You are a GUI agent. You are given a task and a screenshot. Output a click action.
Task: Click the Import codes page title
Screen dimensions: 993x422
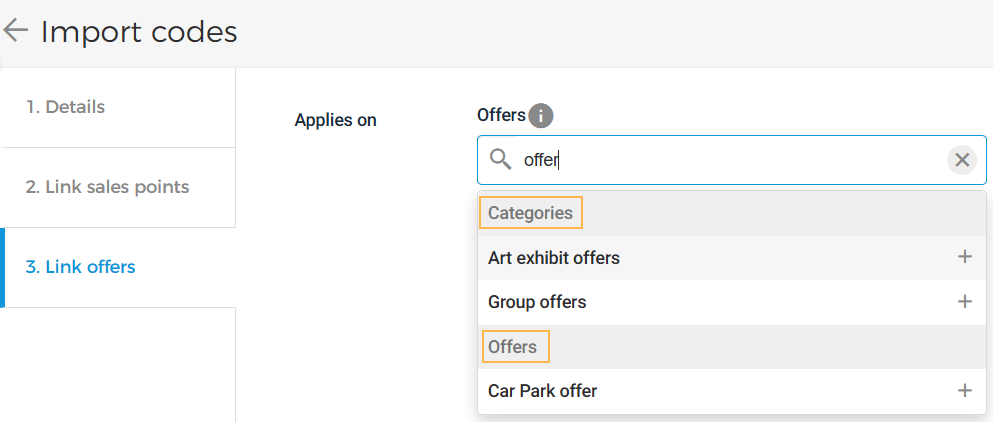[139, 32]
